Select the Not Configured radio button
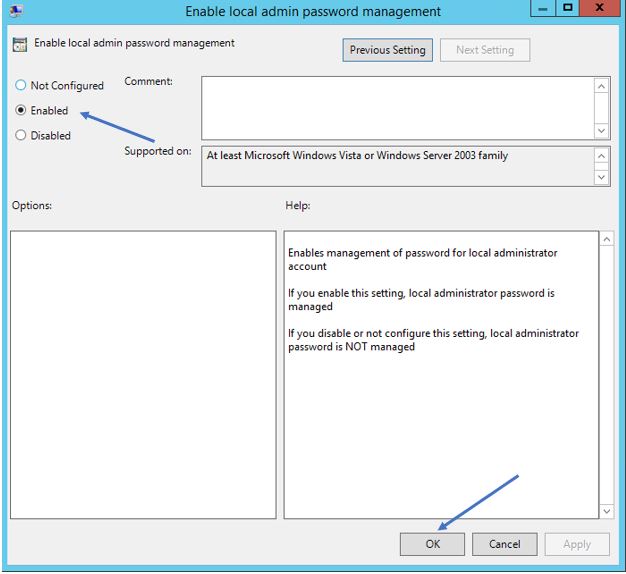Image resolution: width=626 pixels, height=574 pixels. pos(20,85)
